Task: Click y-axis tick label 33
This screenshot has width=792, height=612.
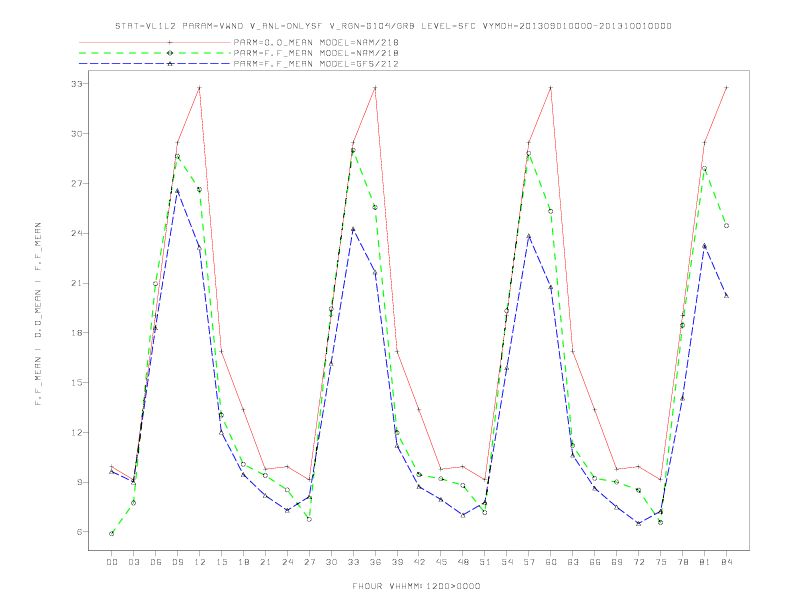Action: point(76,84)
